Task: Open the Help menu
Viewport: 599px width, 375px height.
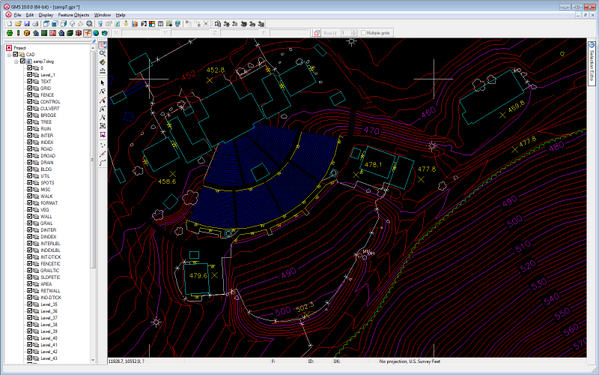Action: point(120,15)
